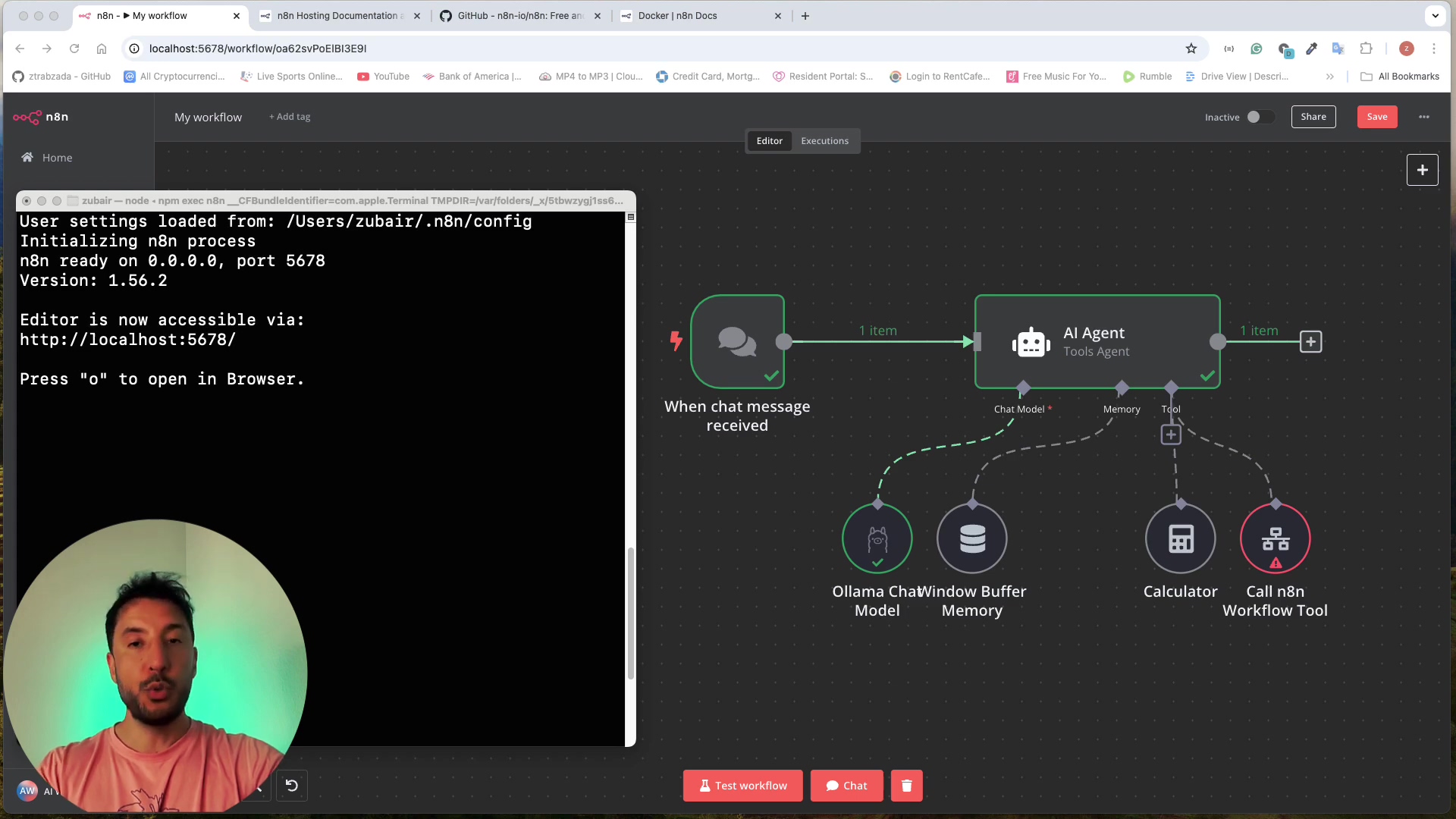Click the Calculator tool node icon

tap(1180, 538)
